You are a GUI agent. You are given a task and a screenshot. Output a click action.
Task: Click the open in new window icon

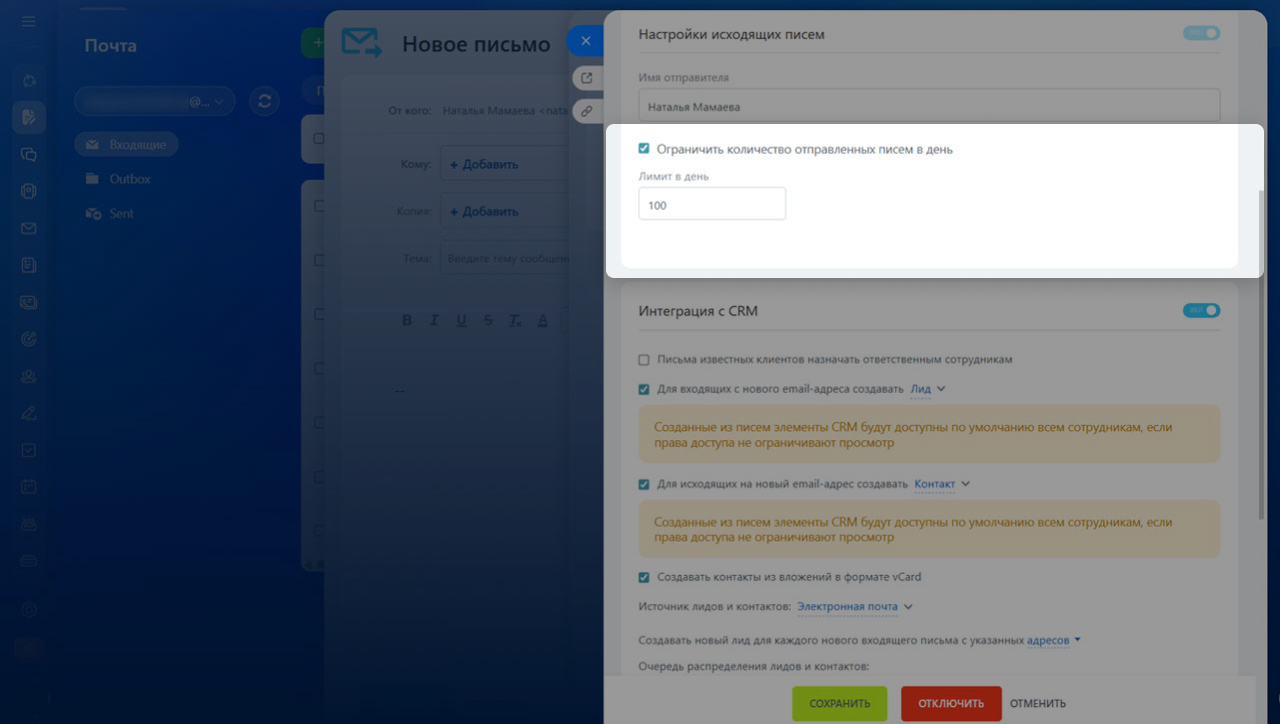pyautogui.click(x=587, y=78)
